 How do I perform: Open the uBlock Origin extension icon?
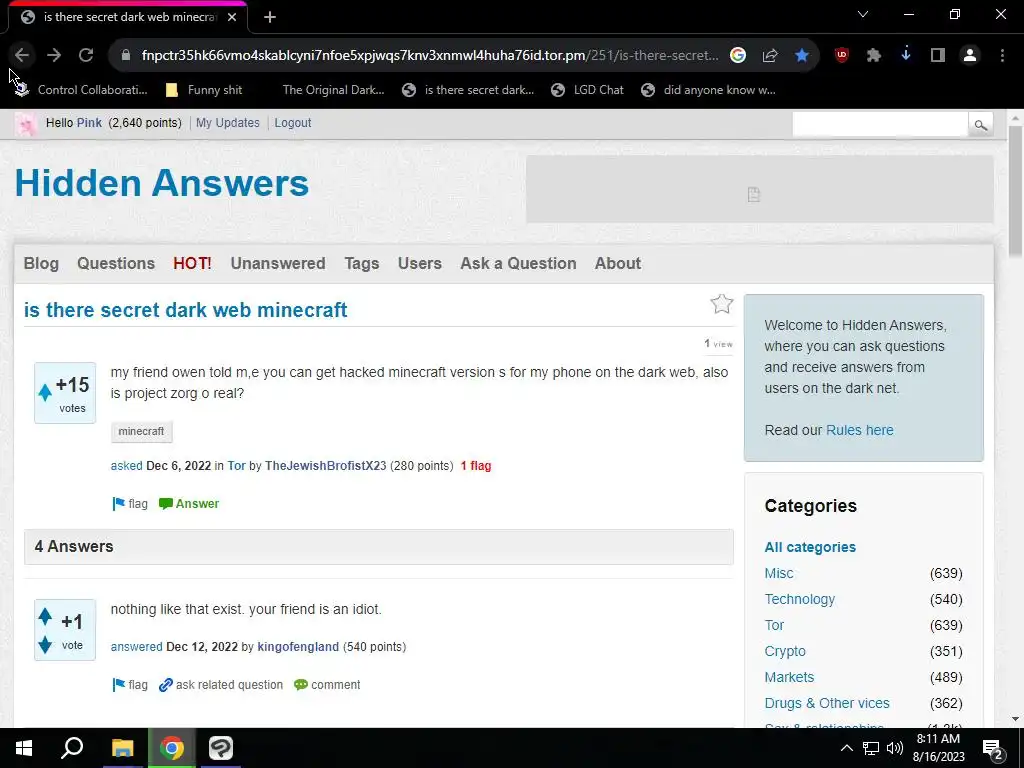click(x=842, y=56)
